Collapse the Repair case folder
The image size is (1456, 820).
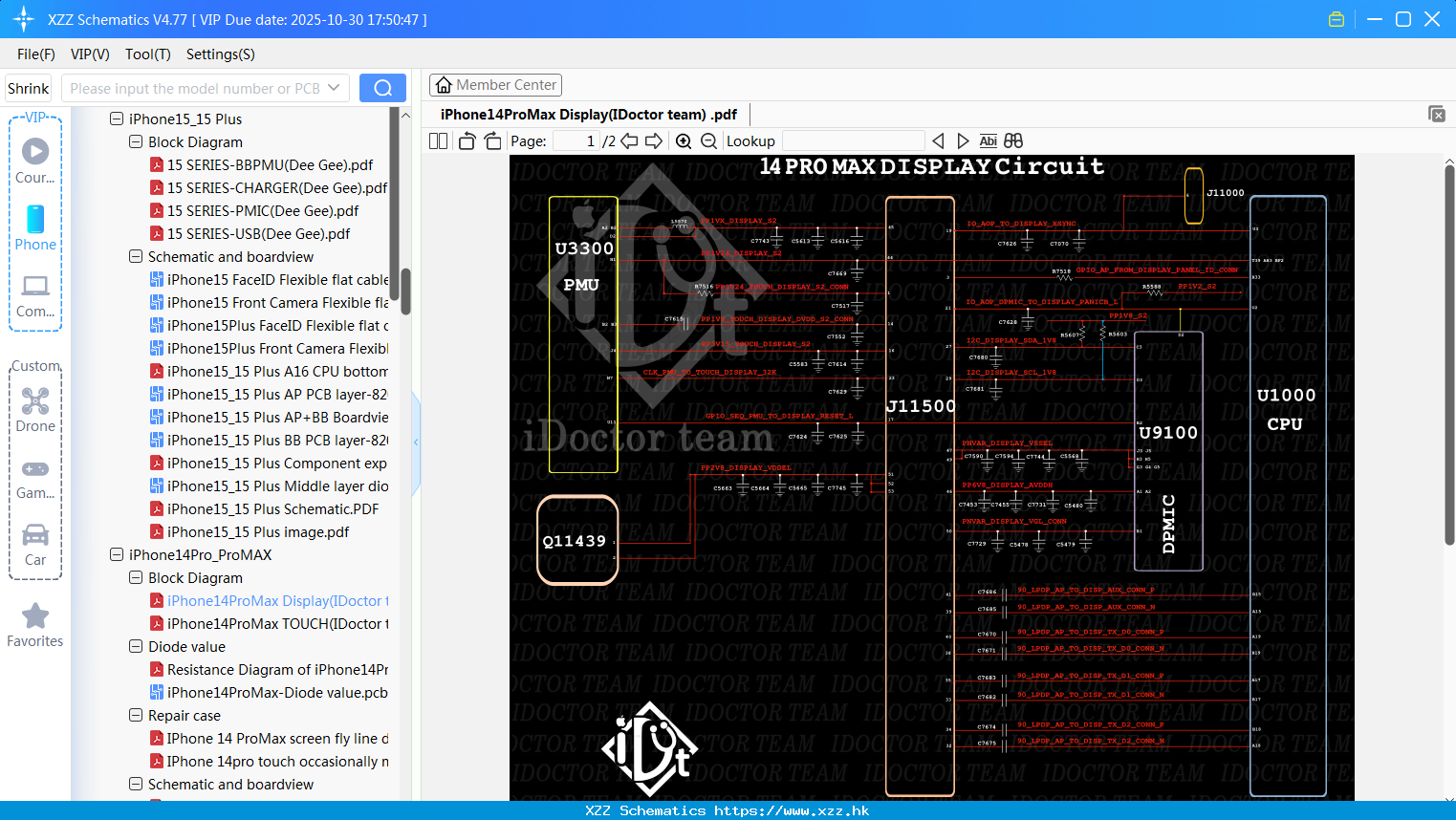(136, 715)
